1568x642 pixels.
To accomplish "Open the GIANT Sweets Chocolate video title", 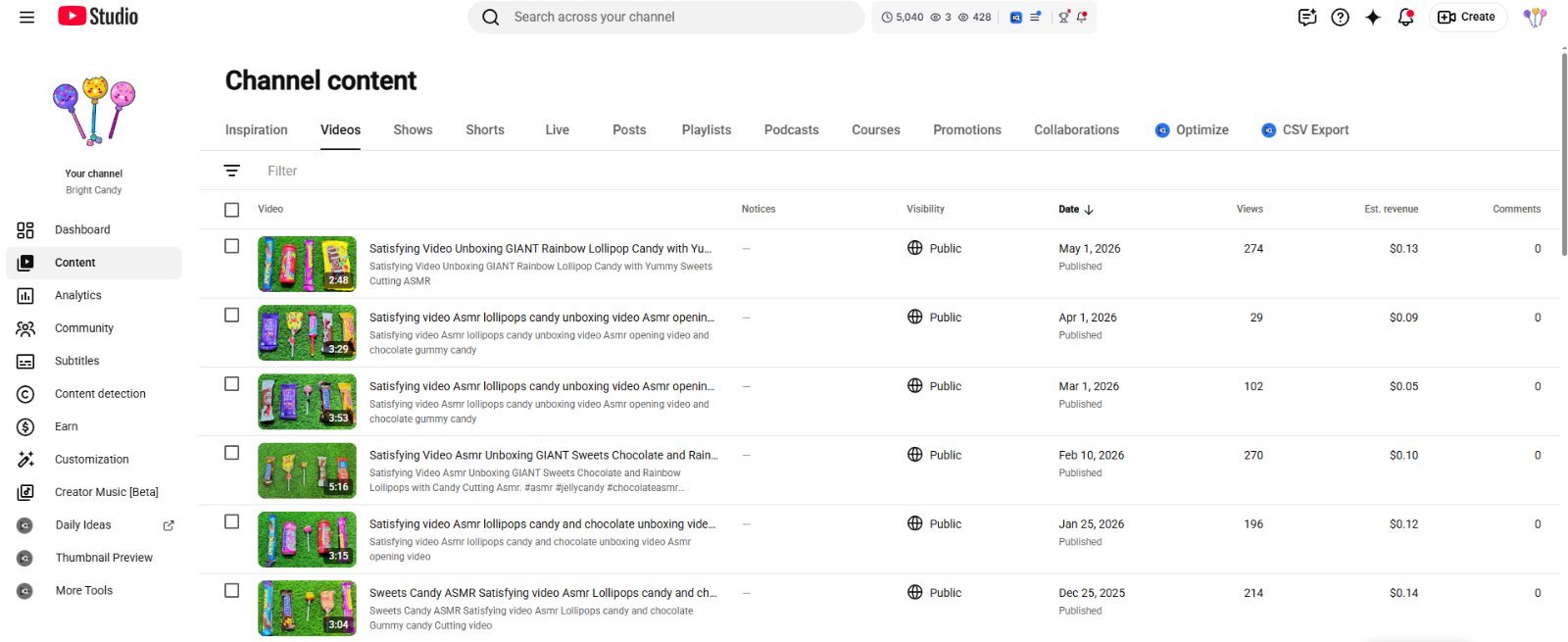I will [x=543, y=455].
